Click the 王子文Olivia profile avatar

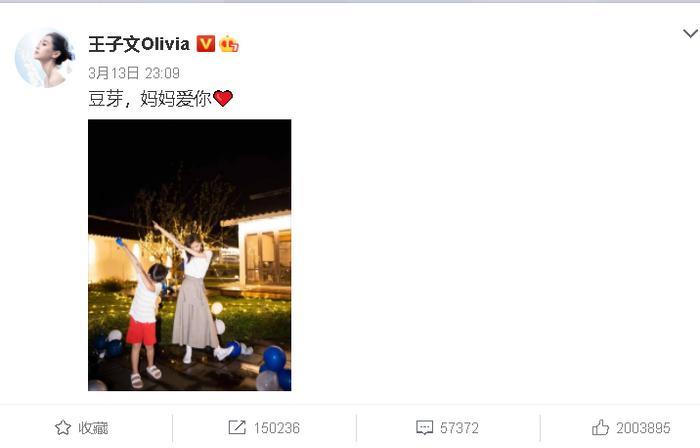coord(45,58)
